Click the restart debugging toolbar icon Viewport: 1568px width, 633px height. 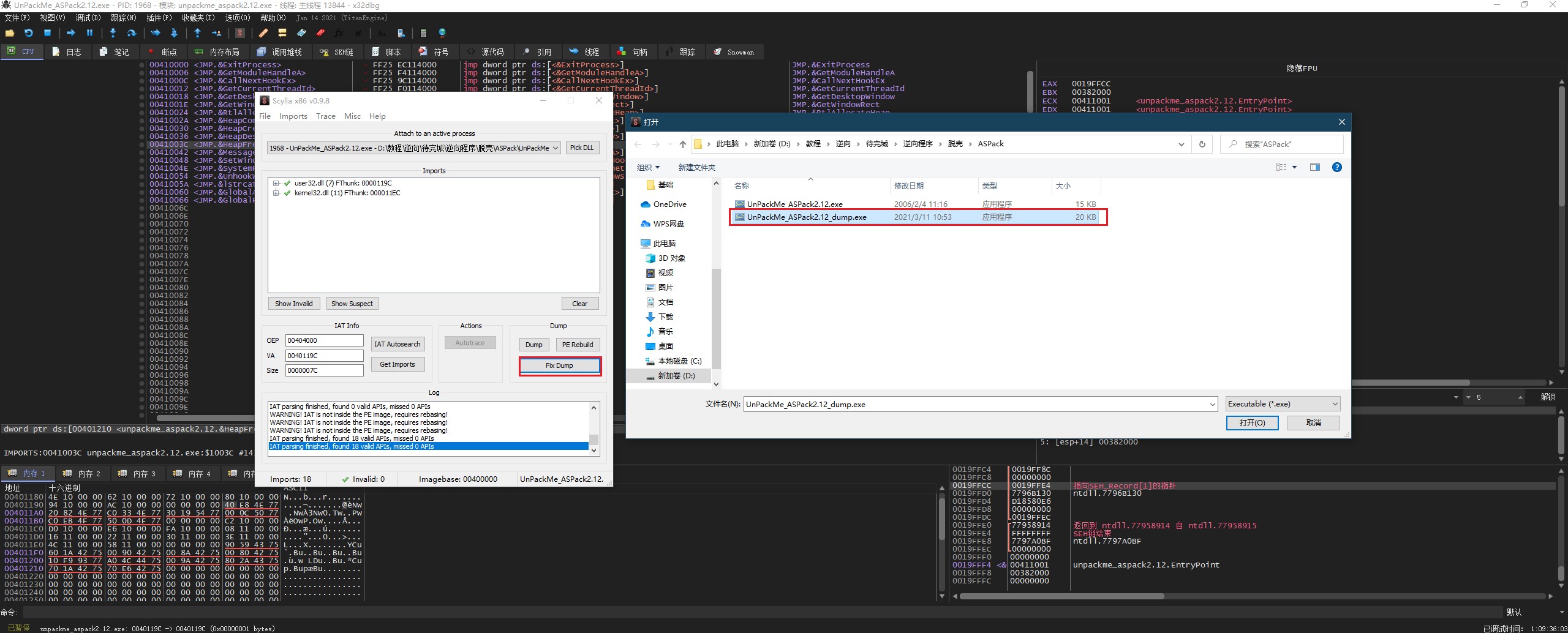point(28,33)
